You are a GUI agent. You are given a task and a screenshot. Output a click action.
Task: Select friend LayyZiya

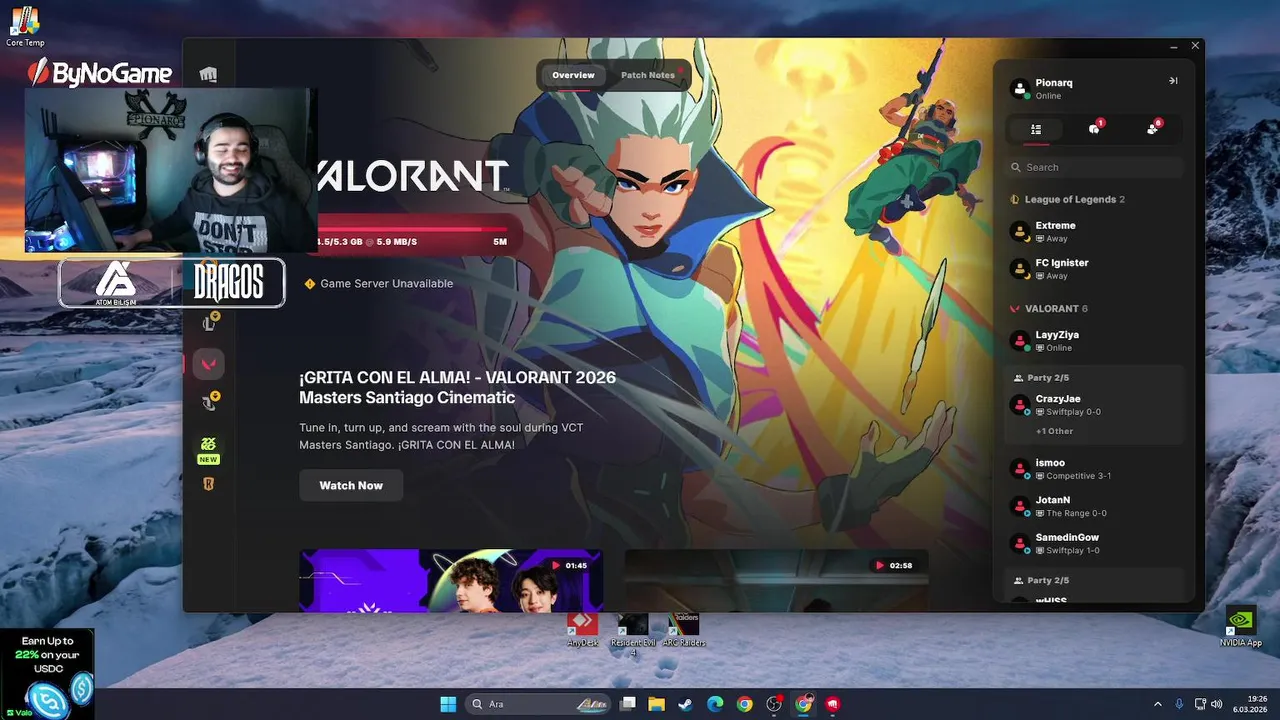point(1095,341)
